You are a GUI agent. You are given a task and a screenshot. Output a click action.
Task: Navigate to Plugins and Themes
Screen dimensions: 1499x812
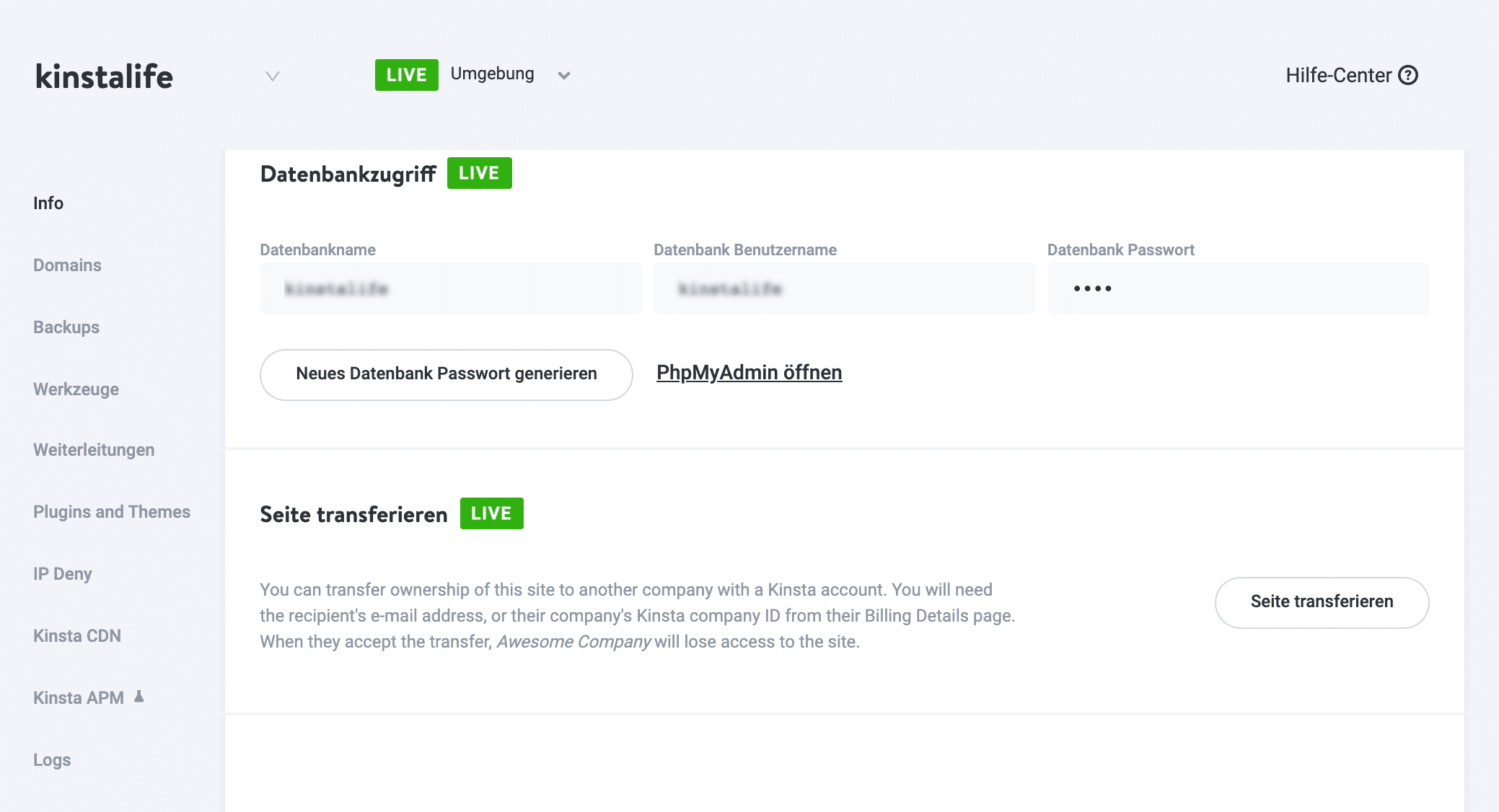[x=112, y=512]
